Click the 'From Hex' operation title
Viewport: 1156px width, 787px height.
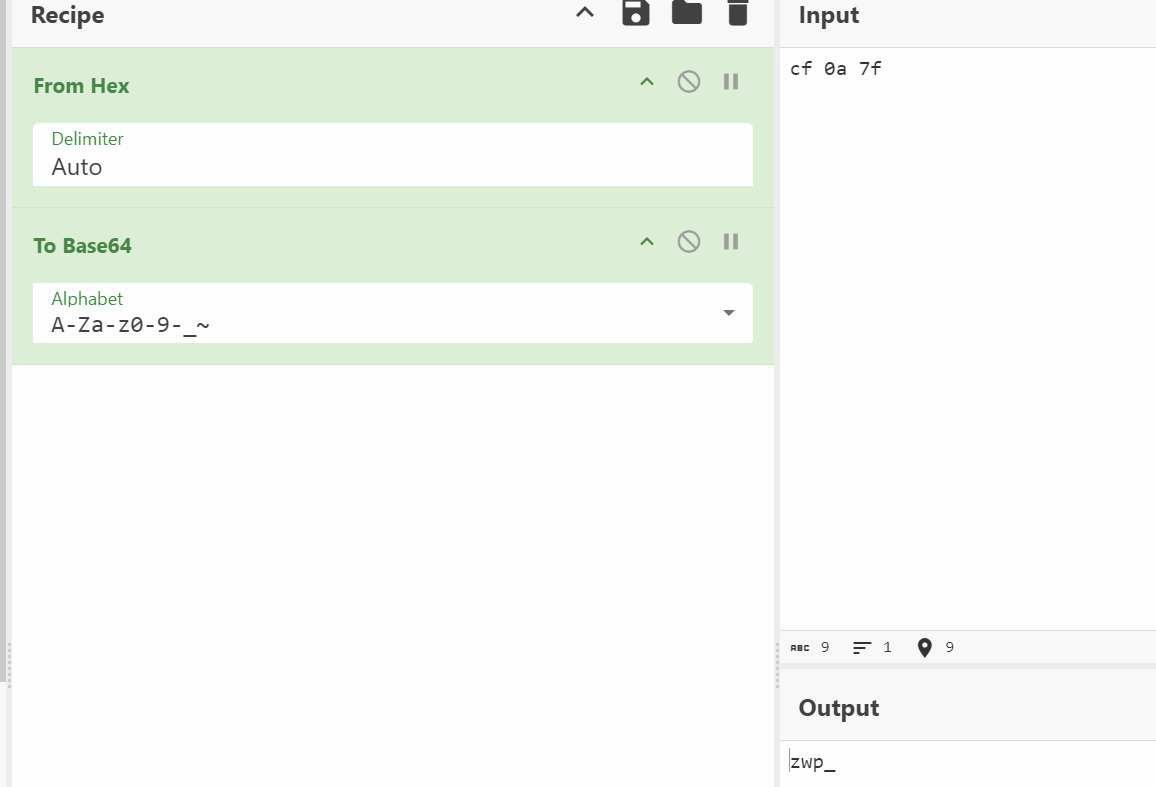(81, 86)
